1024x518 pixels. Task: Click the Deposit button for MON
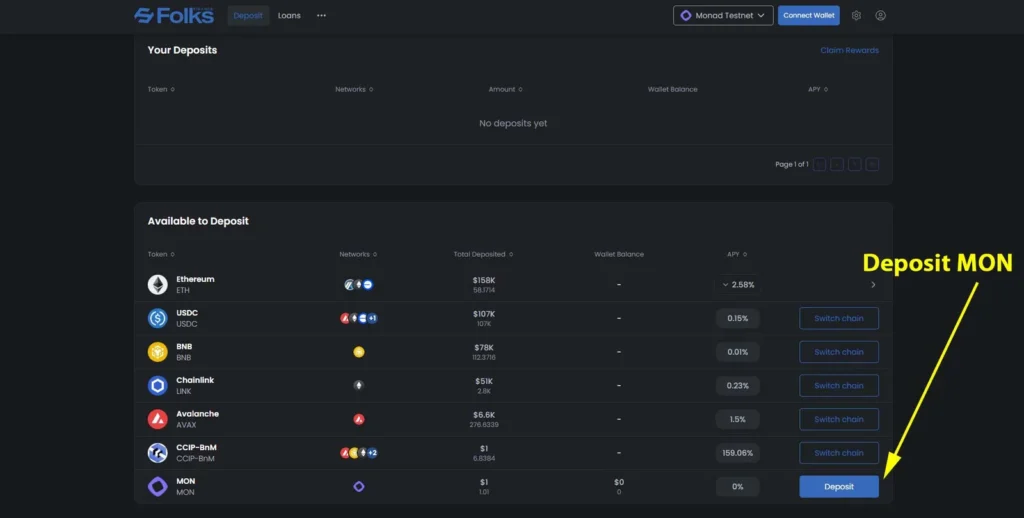[x=839, y=487]
